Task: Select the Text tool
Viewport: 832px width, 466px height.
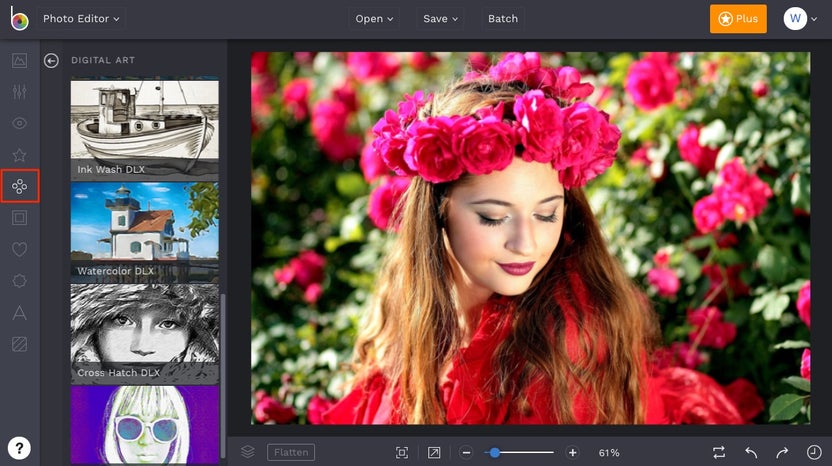Action: pyautogui.click(x=19, y=313)
